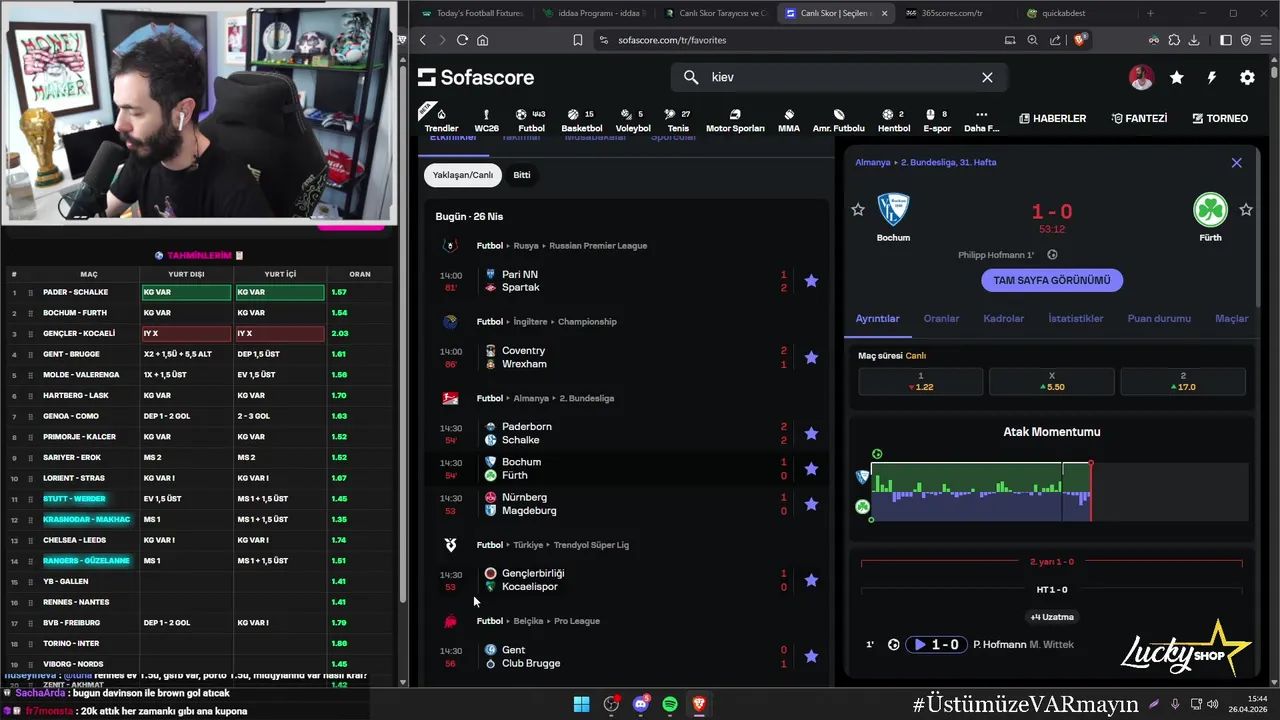Favorite the Bochum team in detail panel
The width and height of the screenshot is (1280, 720).
point(858,210)
